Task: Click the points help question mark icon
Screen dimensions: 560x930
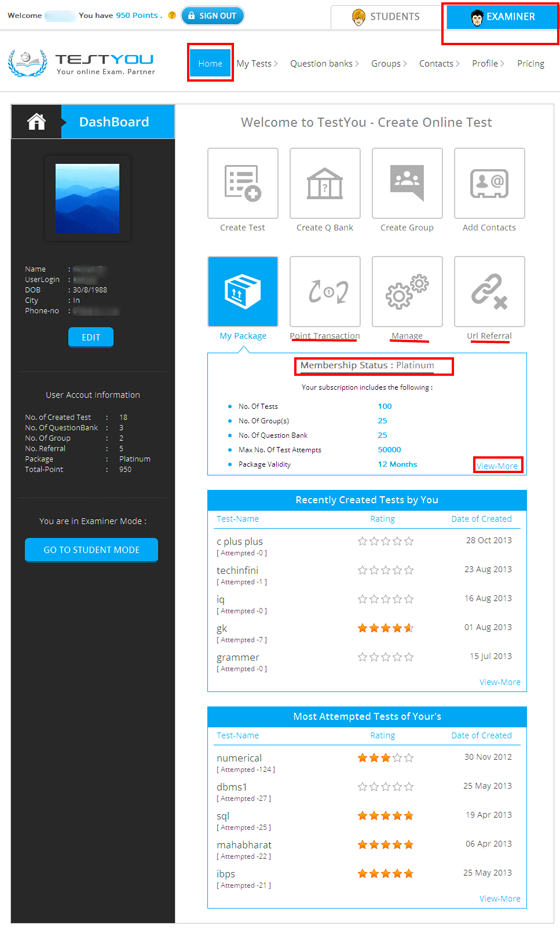Action: click(x=172, y=15)
